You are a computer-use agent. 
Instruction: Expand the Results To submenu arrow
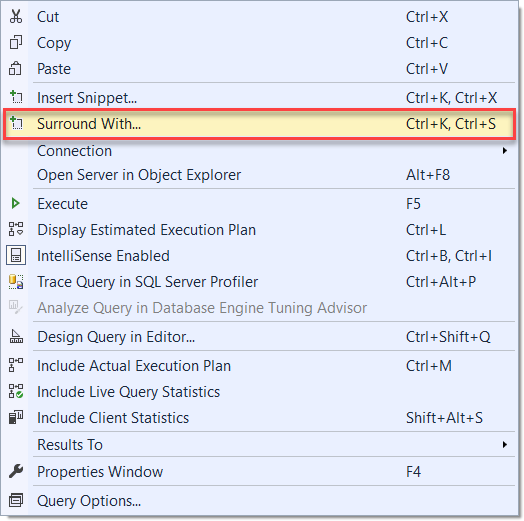point(505,444)
